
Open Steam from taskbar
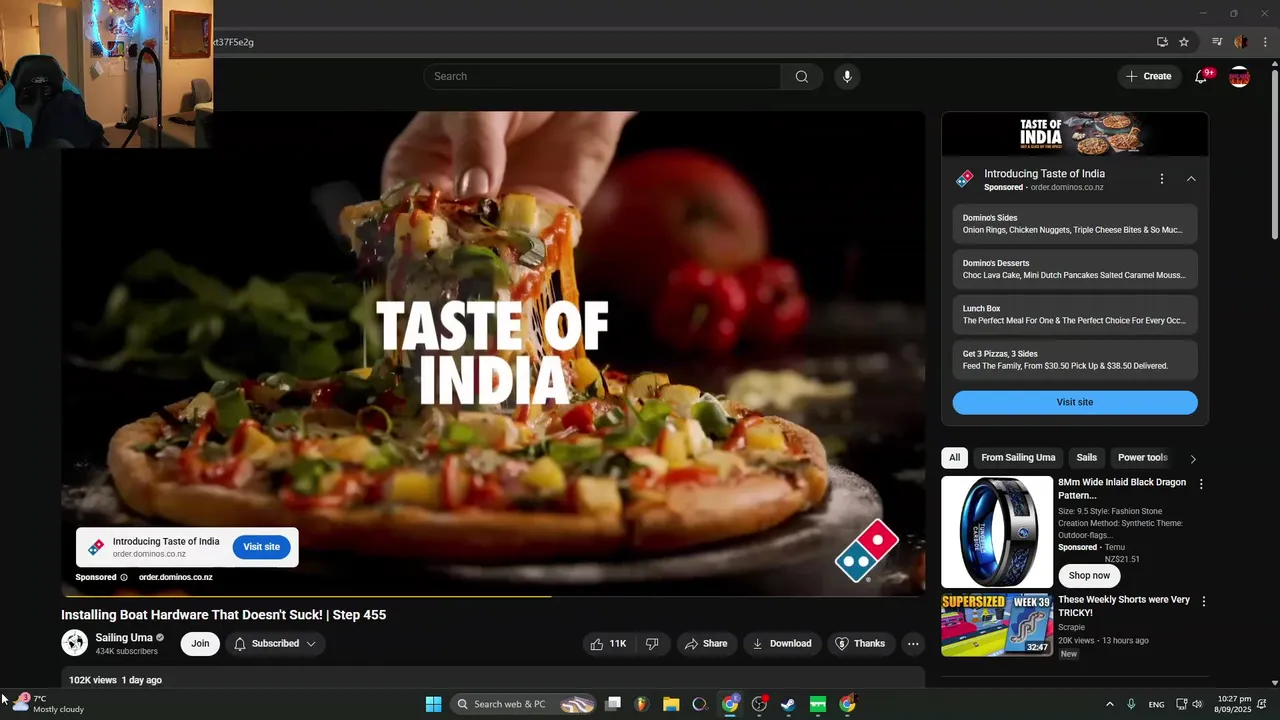pyautogui.click(x=788, y=704)
